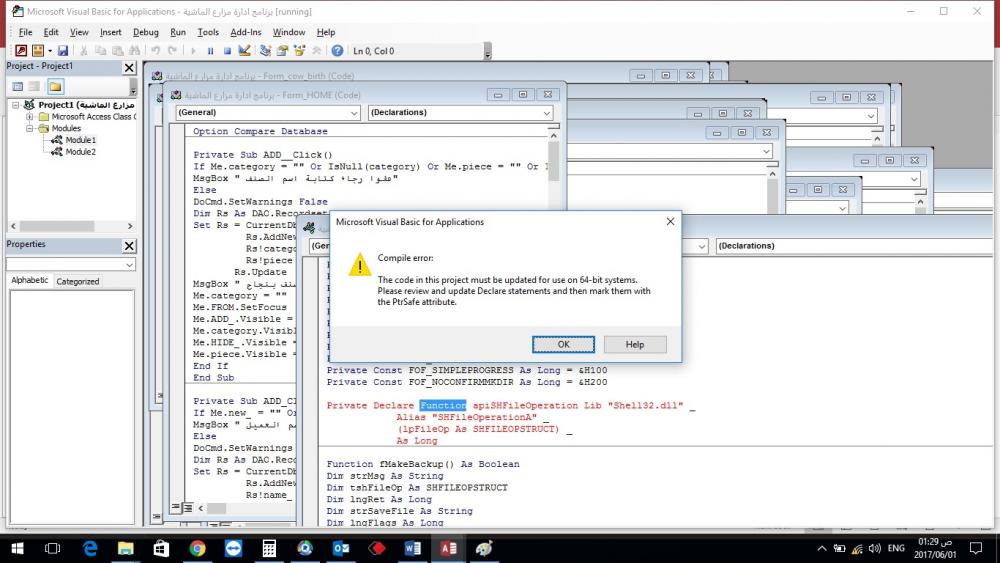Collapse the Modules folder node
Screen dimensions: 1000x563
click(29, 128)
